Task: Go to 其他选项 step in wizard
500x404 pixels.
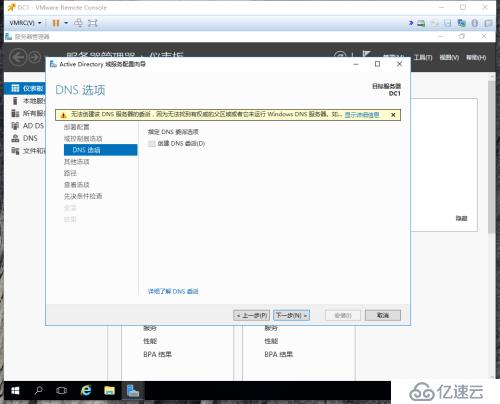Action: [76, 162]
